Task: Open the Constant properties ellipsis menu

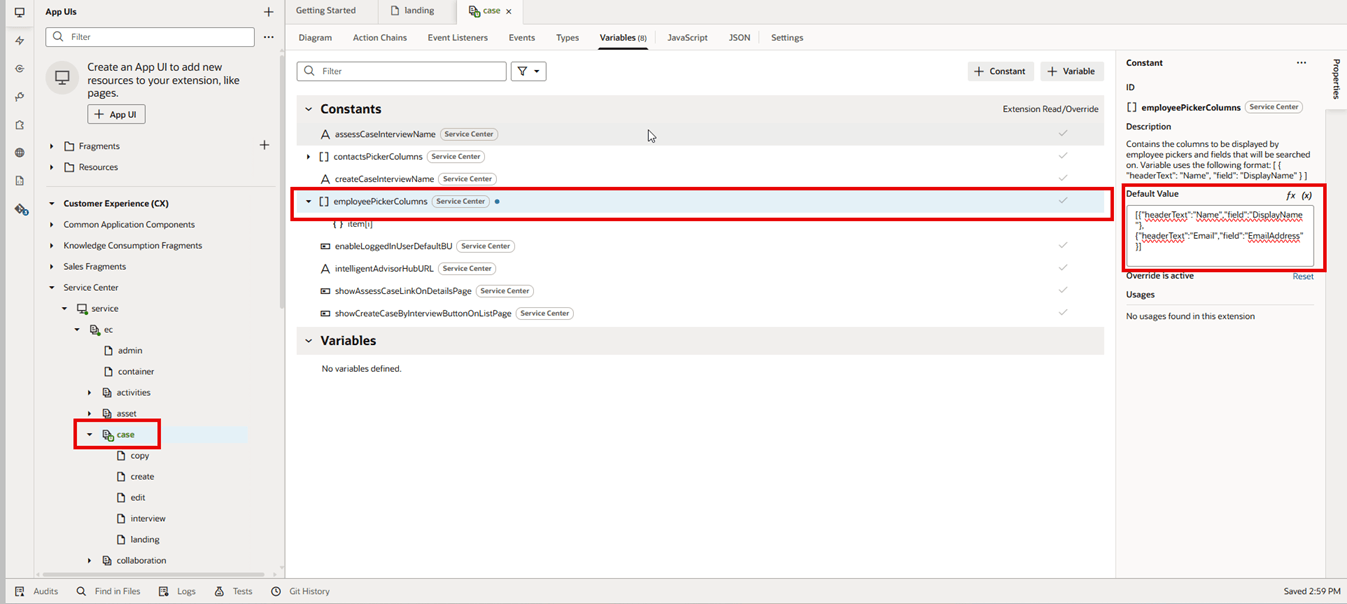Action: [x=1301, y=63]
